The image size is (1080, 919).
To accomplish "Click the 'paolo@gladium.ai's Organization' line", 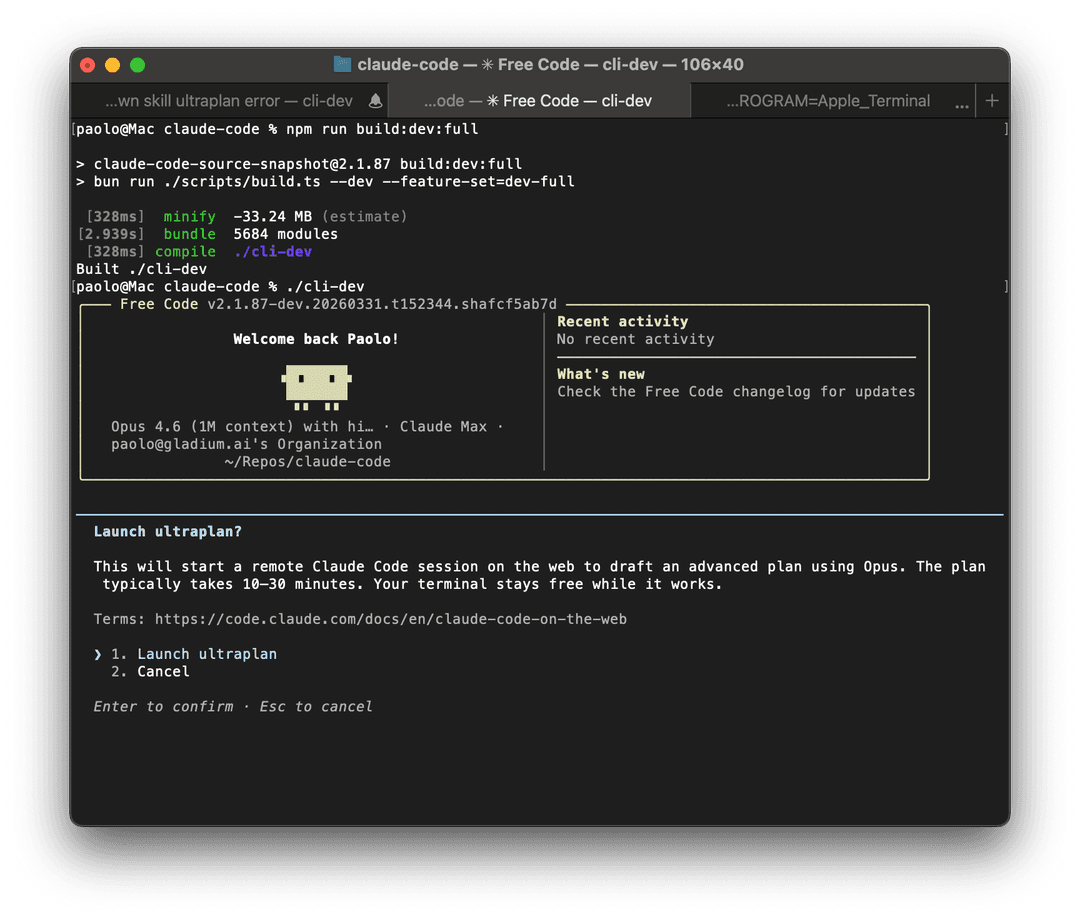I will tap(247, 444).
